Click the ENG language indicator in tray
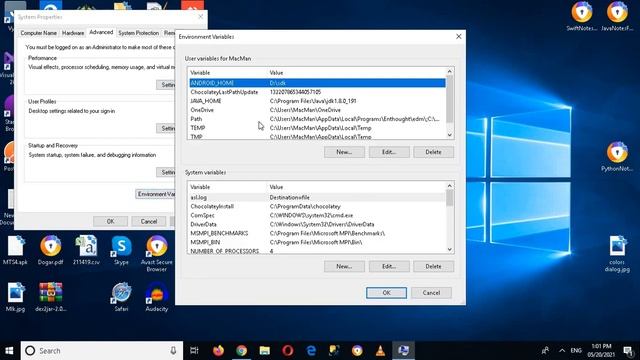This screenshot has height=360, width=640. [x=576, y=351]
